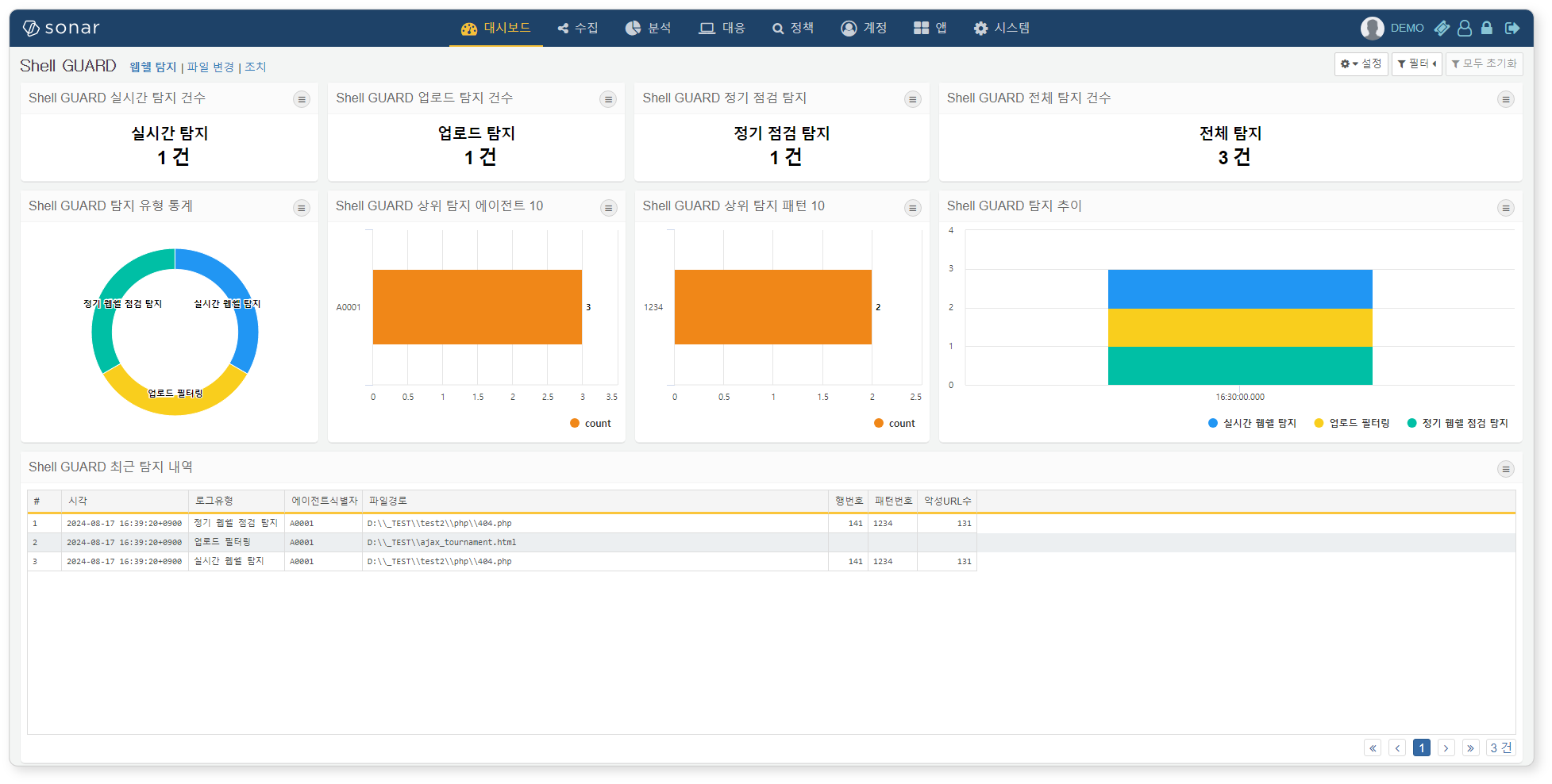Sort table by 시각 column header
1552x784 pixels.
pos(125,502)
